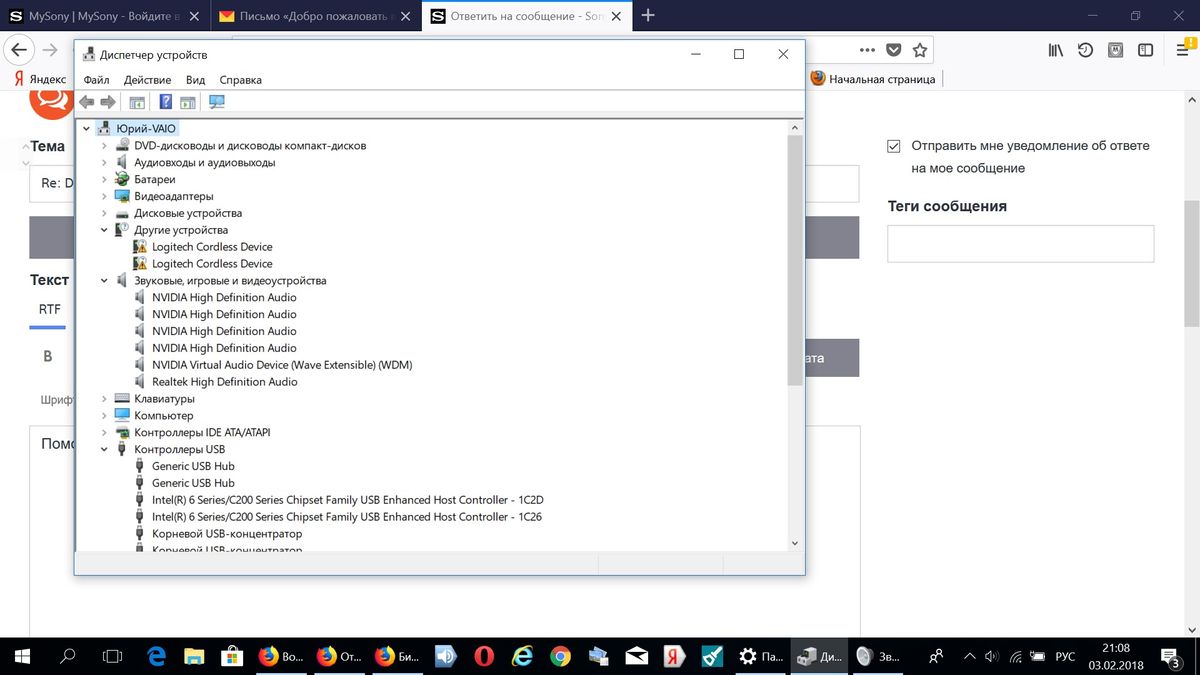Click the scan for hardware changes toolbar icon
The image size is (1200, 675).
(x=217, y=102)
